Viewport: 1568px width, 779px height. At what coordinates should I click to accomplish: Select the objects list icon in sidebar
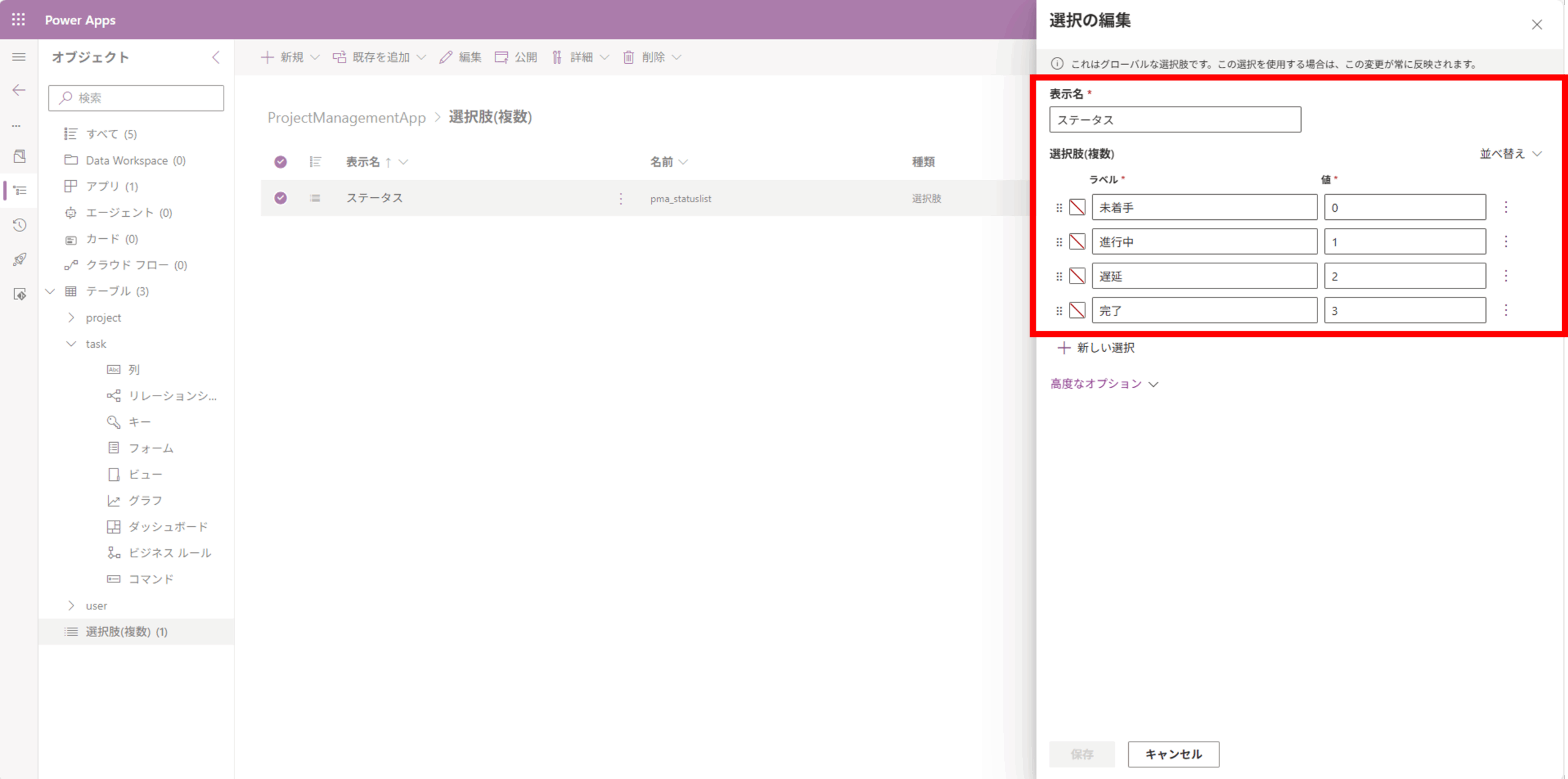[18, 190]
